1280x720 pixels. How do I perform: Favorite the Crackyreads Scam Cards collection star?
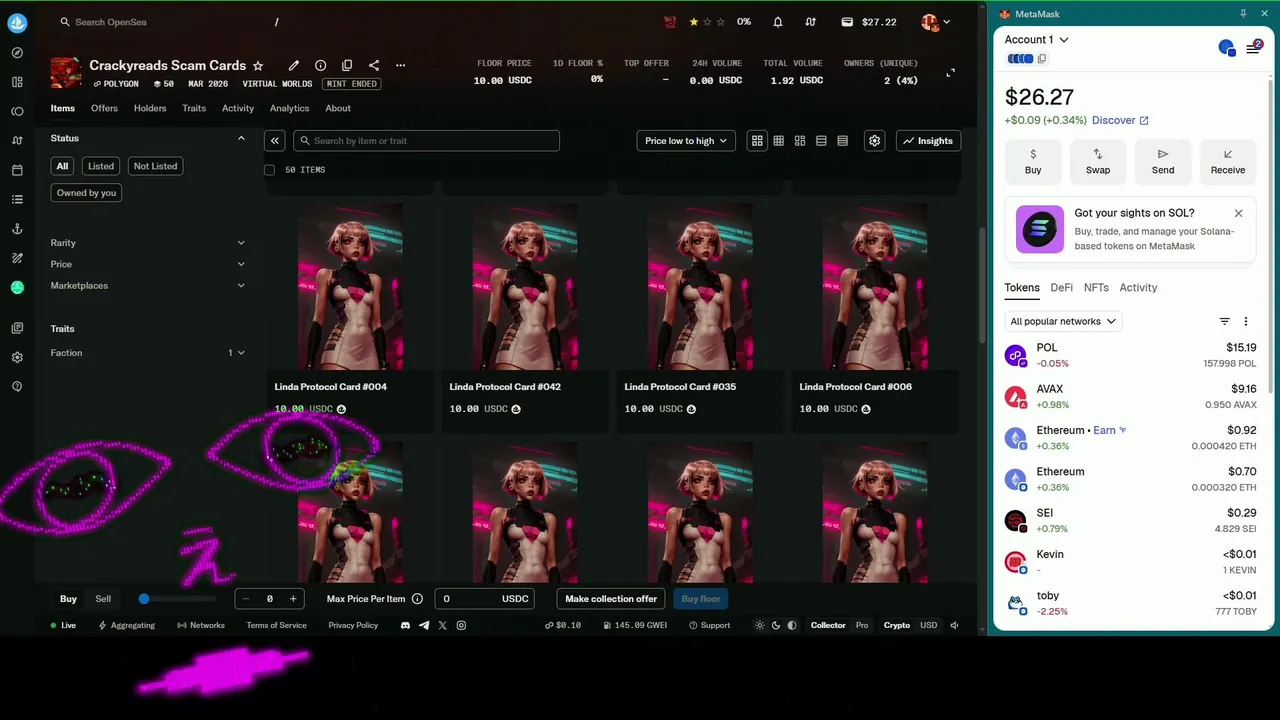[x=258, y=65]
